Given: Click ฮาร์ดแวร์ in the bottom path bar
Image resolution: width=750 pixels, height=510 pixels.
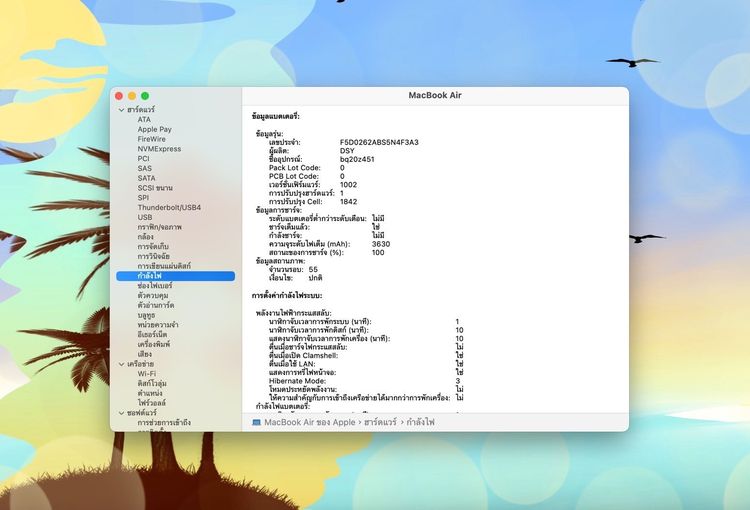Looking at the screenshot, I should [379, 423].
